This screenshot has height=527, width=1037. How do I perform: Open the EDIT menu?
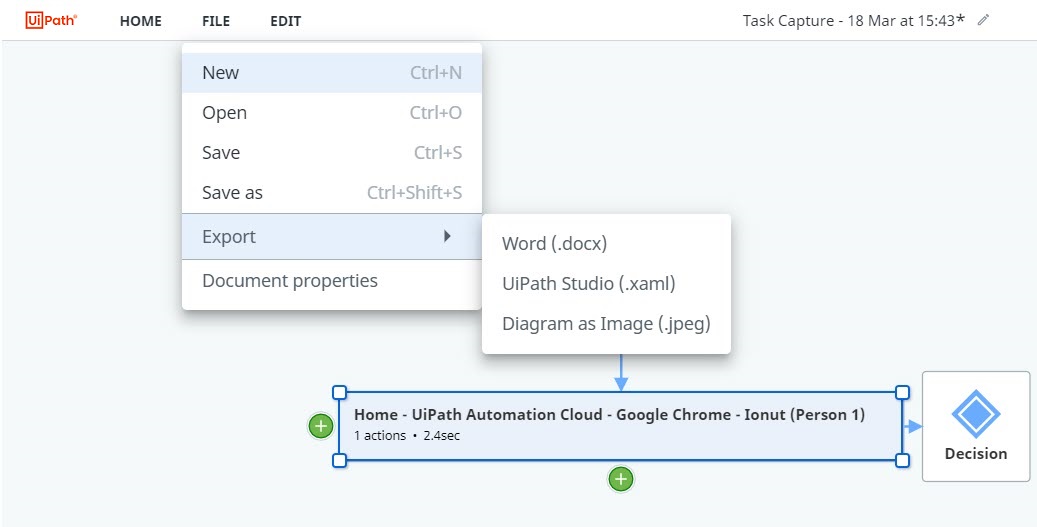click(285, 21)
